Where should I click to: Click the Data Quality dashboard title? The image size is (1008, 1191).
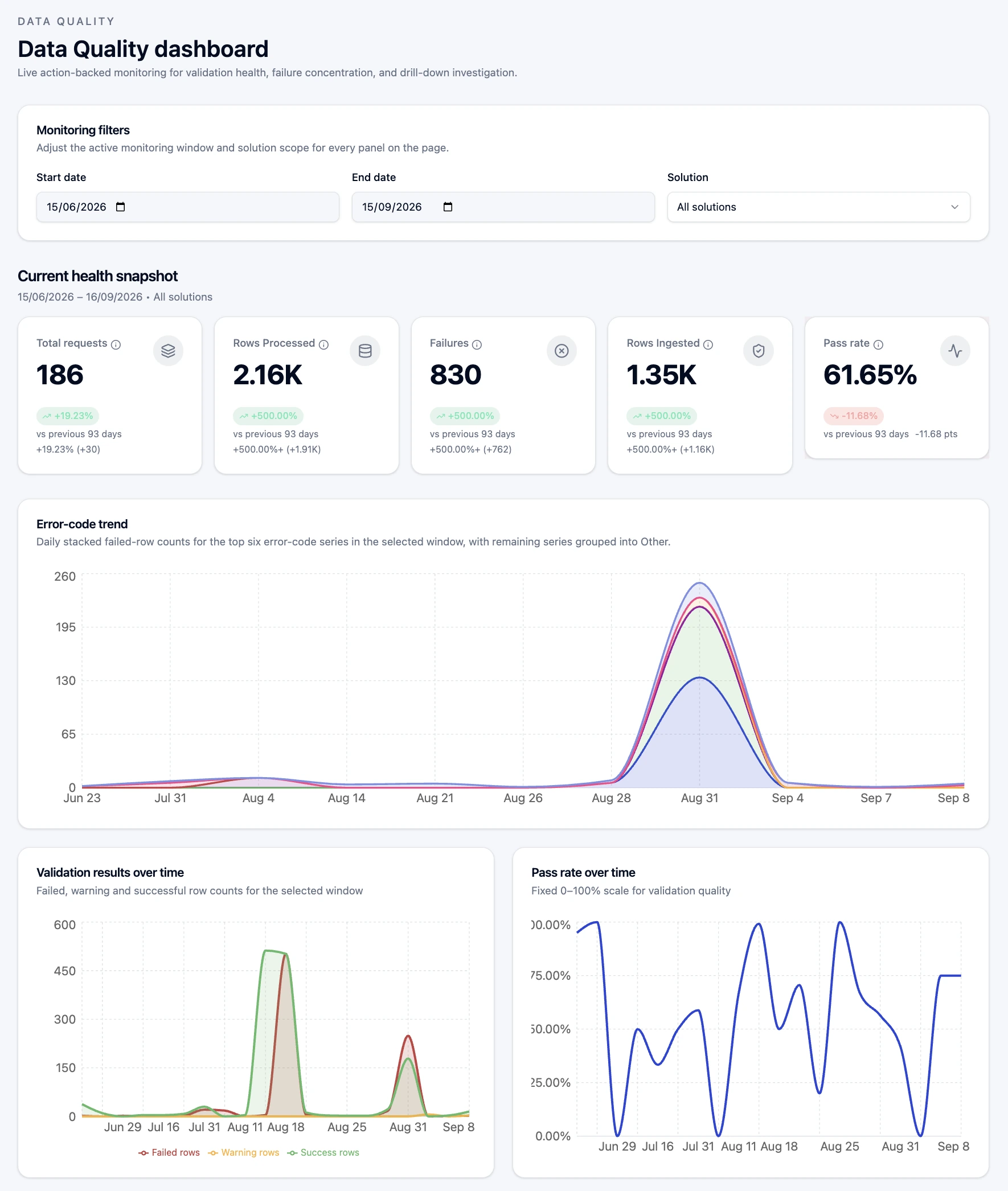[143, 49]
